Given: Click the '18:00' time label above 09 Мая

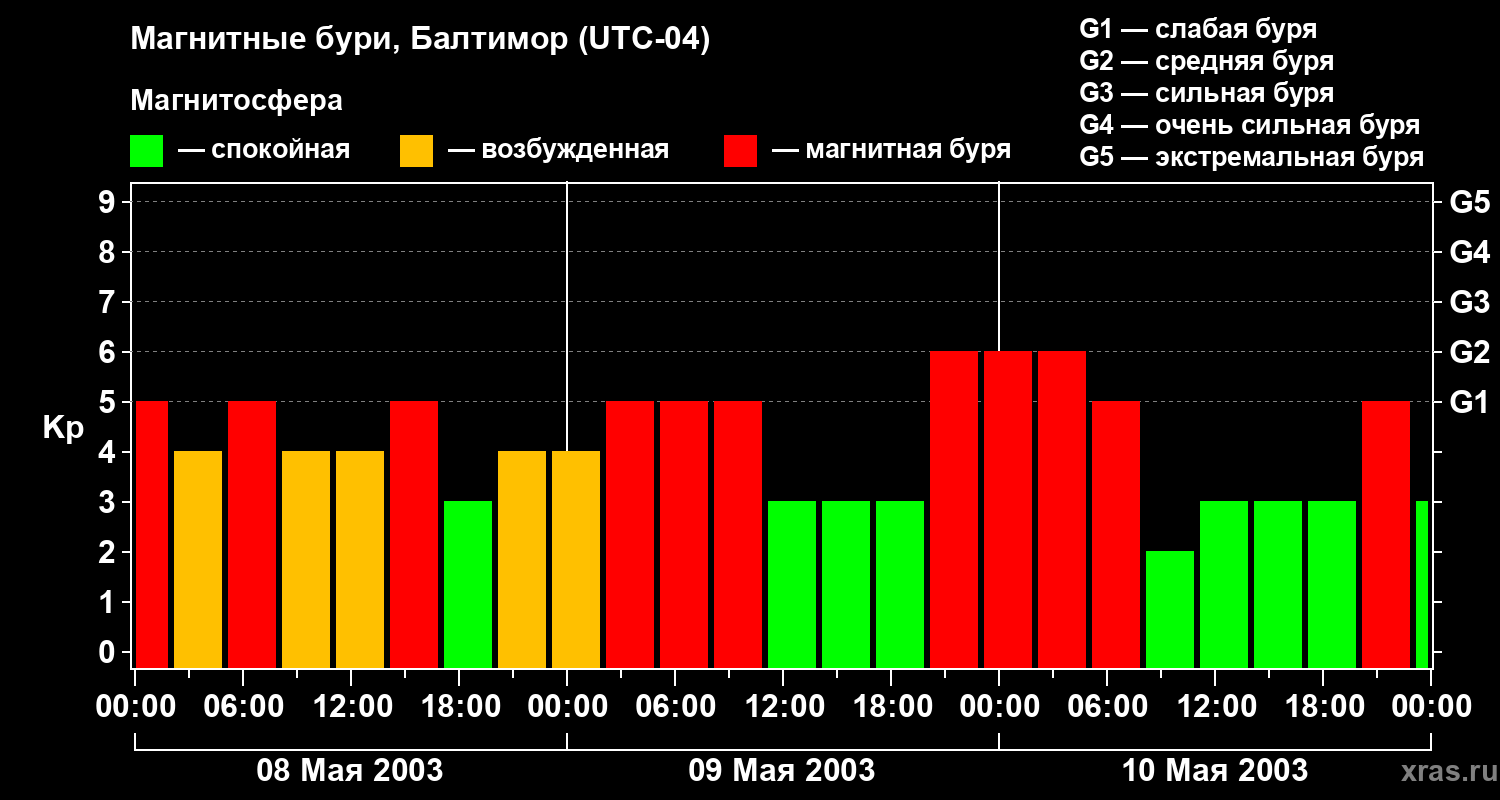Looking at the screenshot, I should click(x=891, y=707).
